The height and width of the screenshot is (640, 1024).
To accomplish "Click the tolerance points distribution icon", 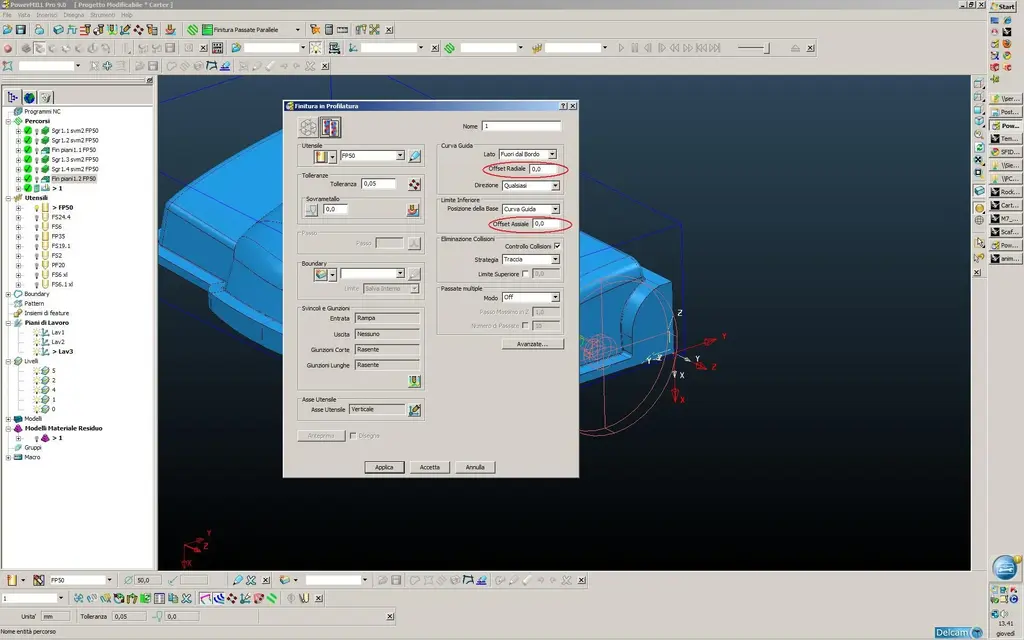I will (x=414, y=184).
